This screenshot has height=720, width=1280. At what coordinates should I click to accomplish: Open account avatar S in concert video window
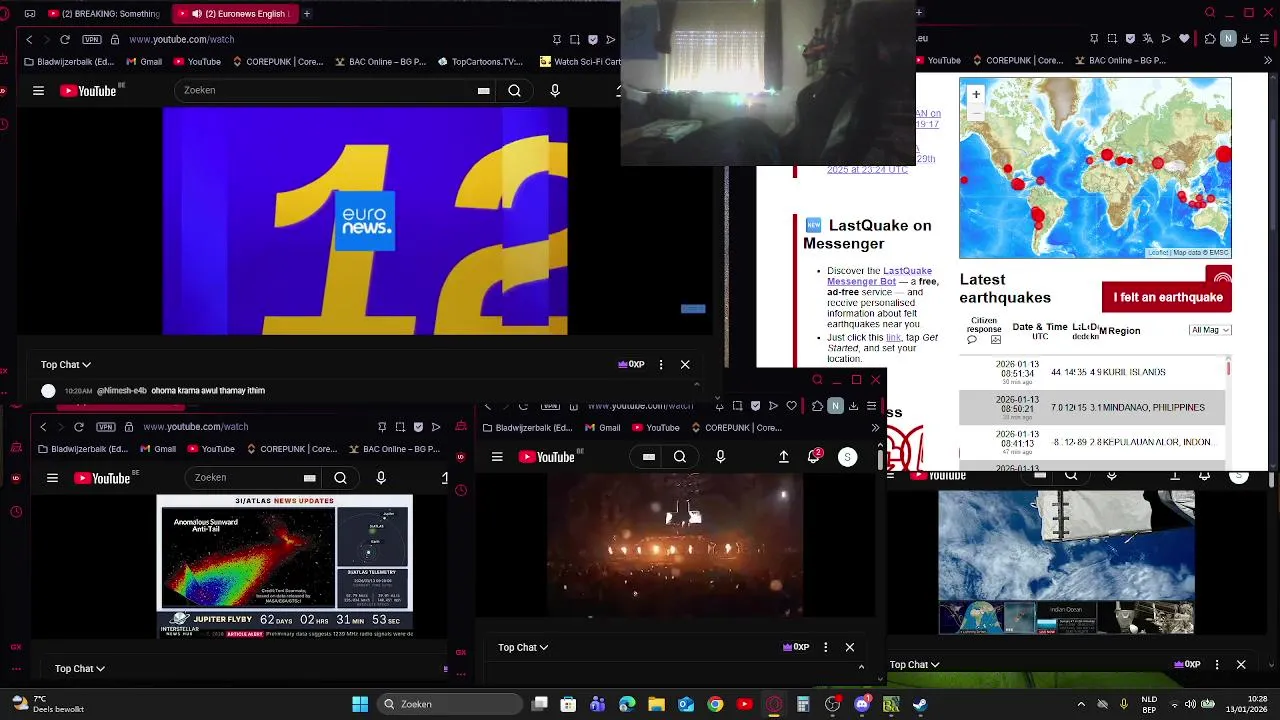click(847, 457)
